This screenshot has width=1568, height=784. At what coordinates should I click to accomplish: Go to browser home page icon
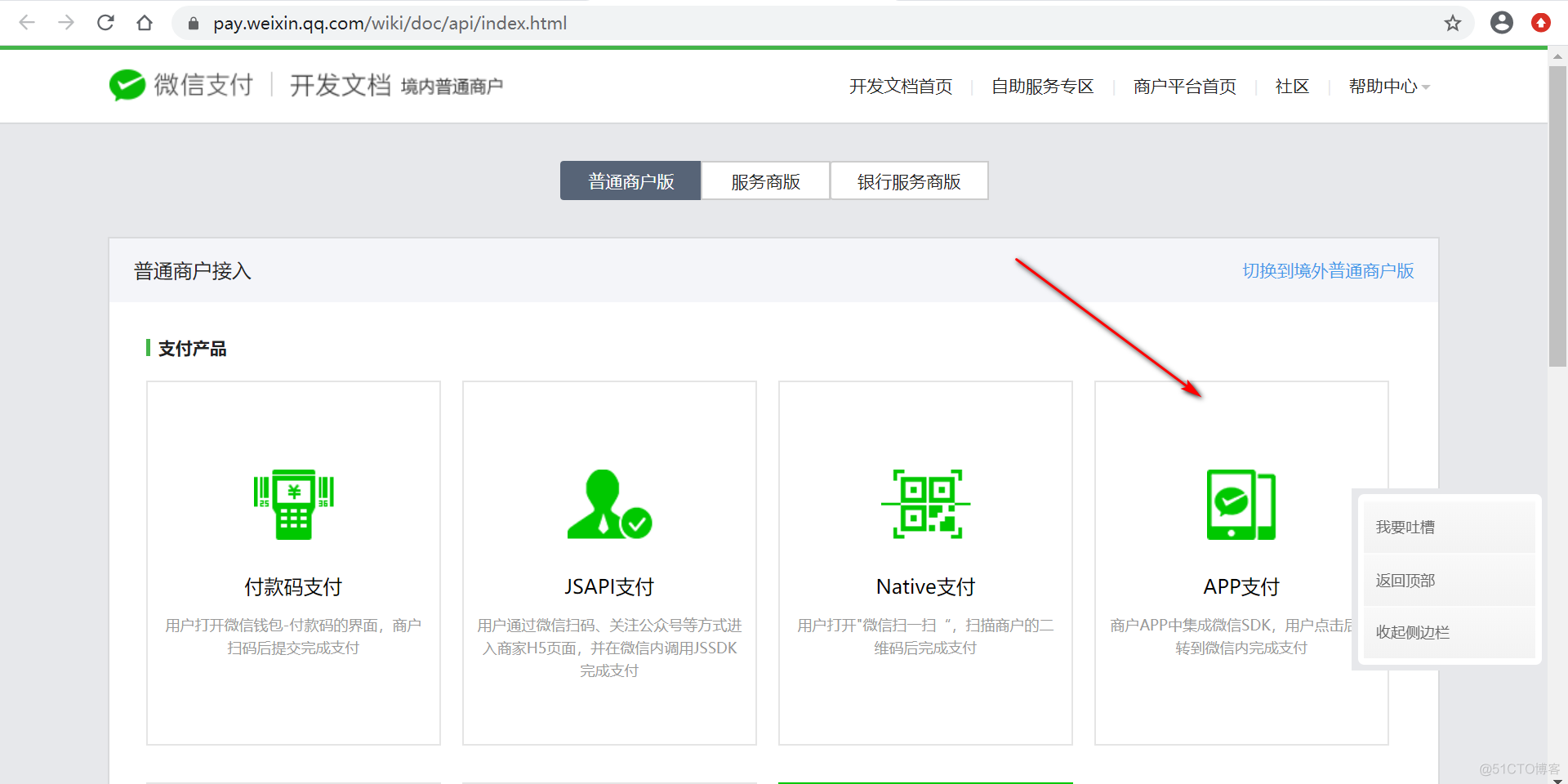tap(145, 23)
